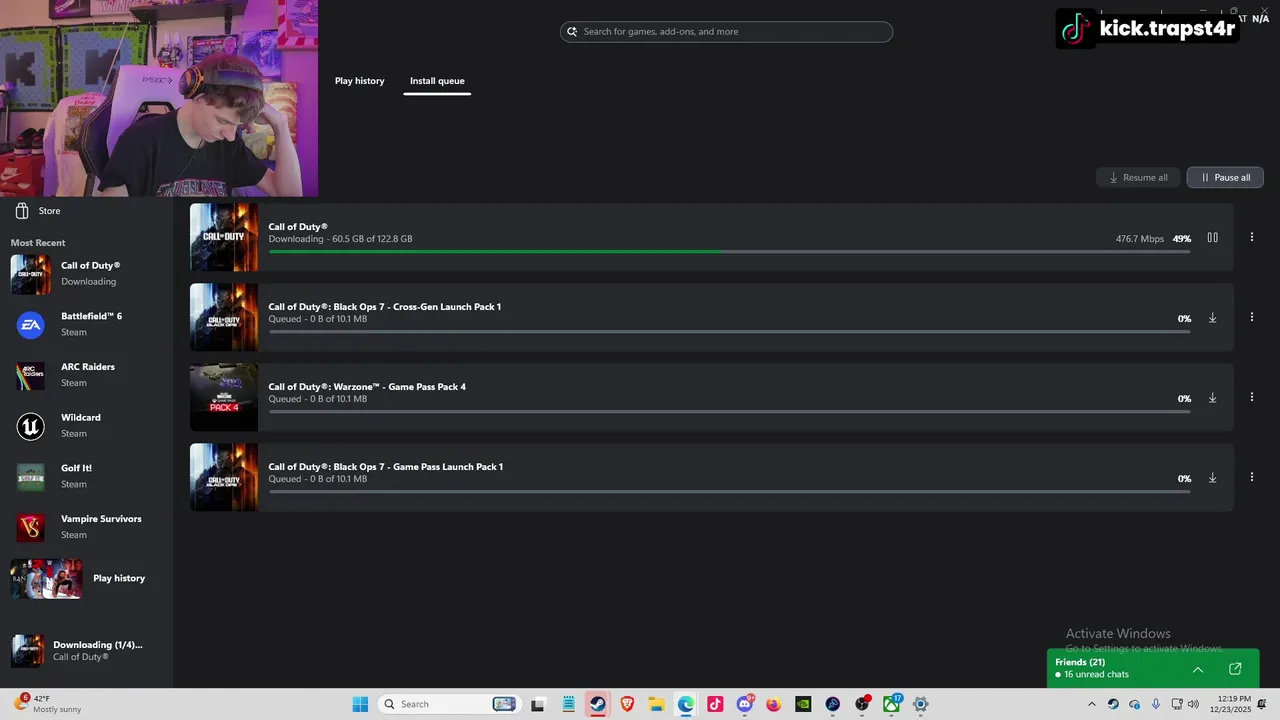Open the Windows Start menu
This screenshot has width=1280, height=720.
[x=360, y=704]
